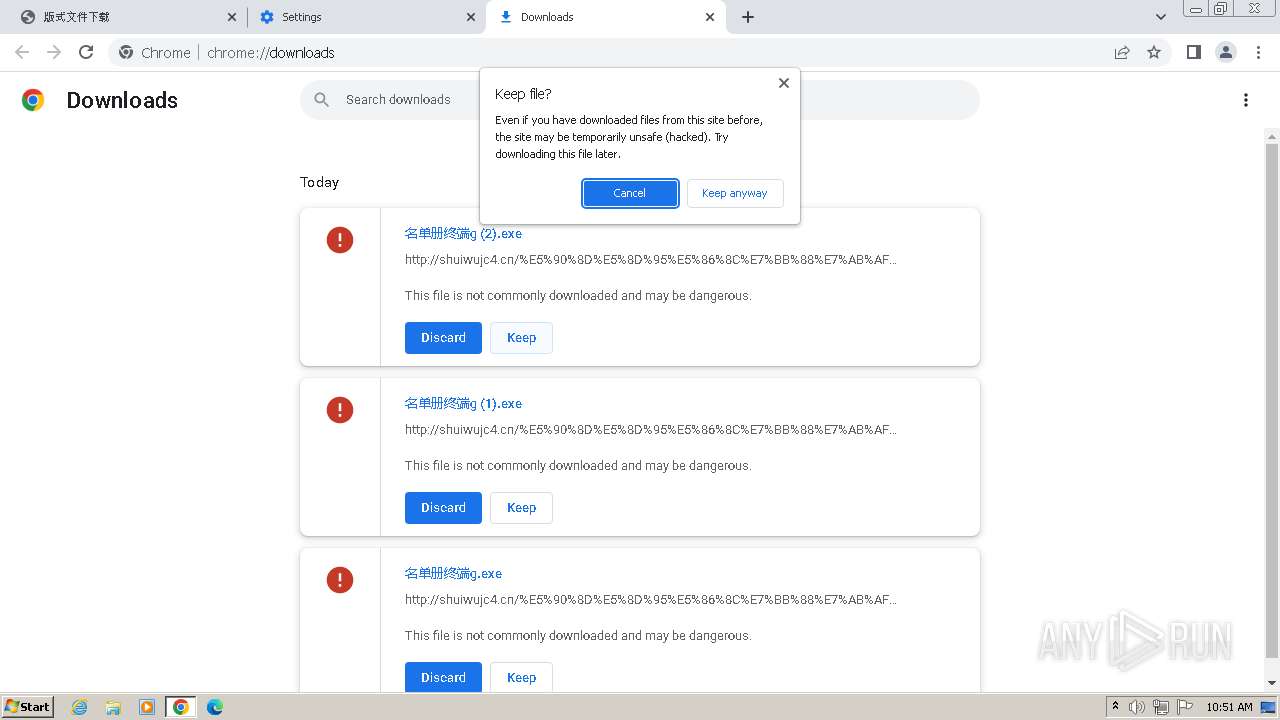The image size is (1280, 720).
Task: Click source URL of 名单册终端g (2).exe
Action: [651, 260]
